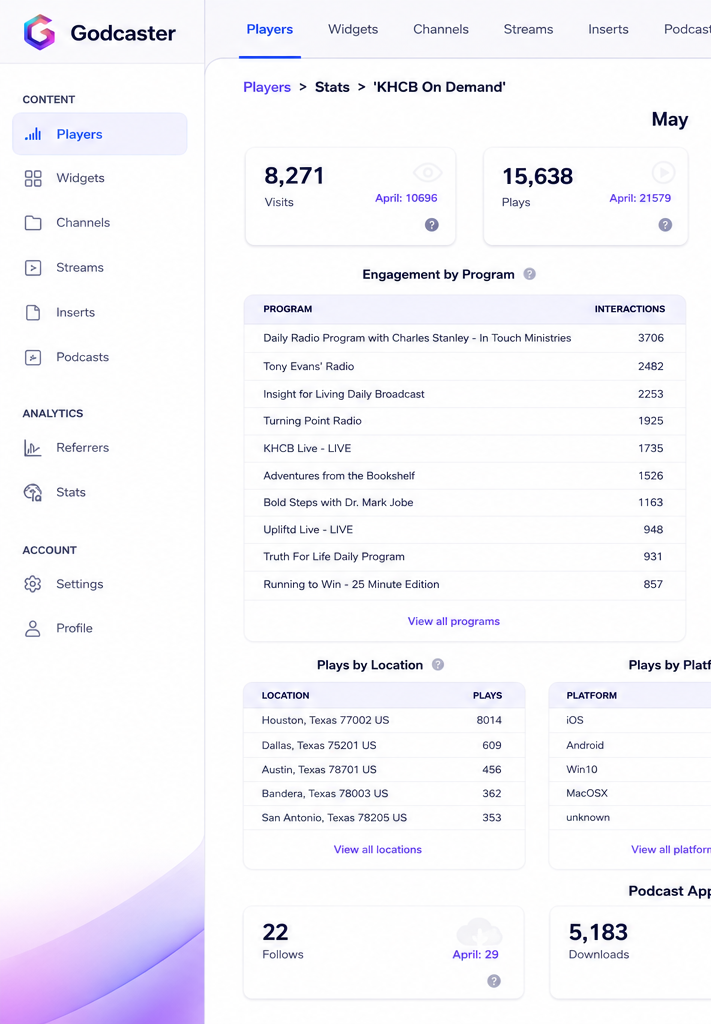Click Daily Radio Program with Charles Stanley row
The image size is (711, 1024).
(x=464, y=338)
